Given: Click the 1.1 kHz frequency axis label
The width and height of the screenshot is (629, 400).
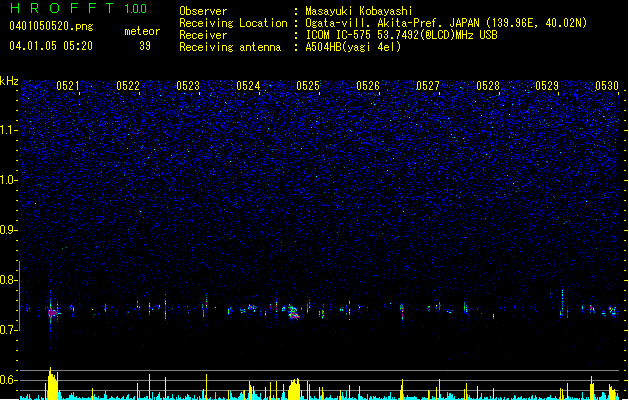Looking at the screenshot, I should pyautogui.click(x=9, y=130).
